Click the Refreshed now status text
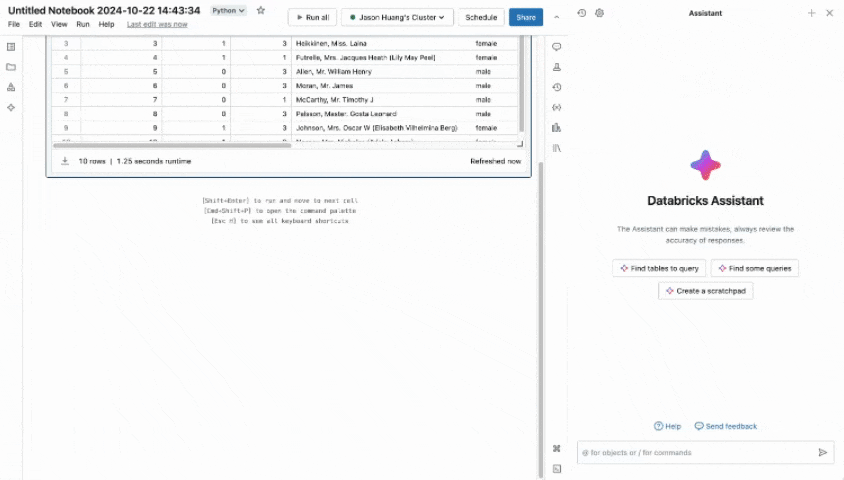The width and height of the screenshot is (844, 480). pos(495,161)
